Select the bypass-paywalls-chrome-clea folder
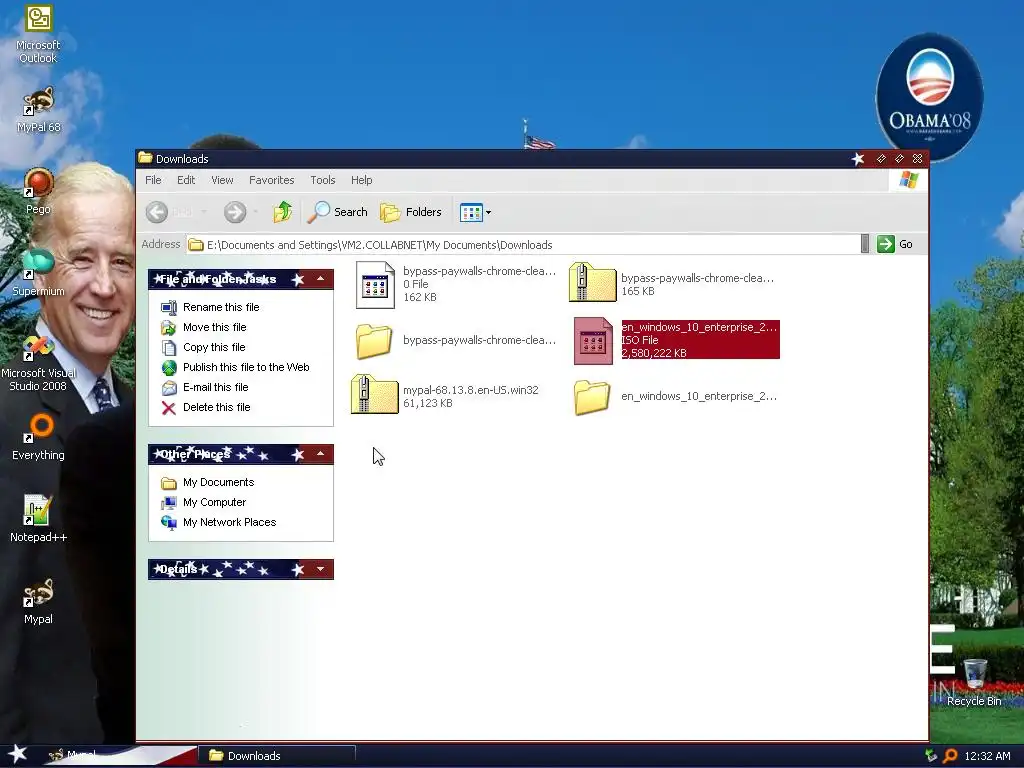 coord(374,341)
